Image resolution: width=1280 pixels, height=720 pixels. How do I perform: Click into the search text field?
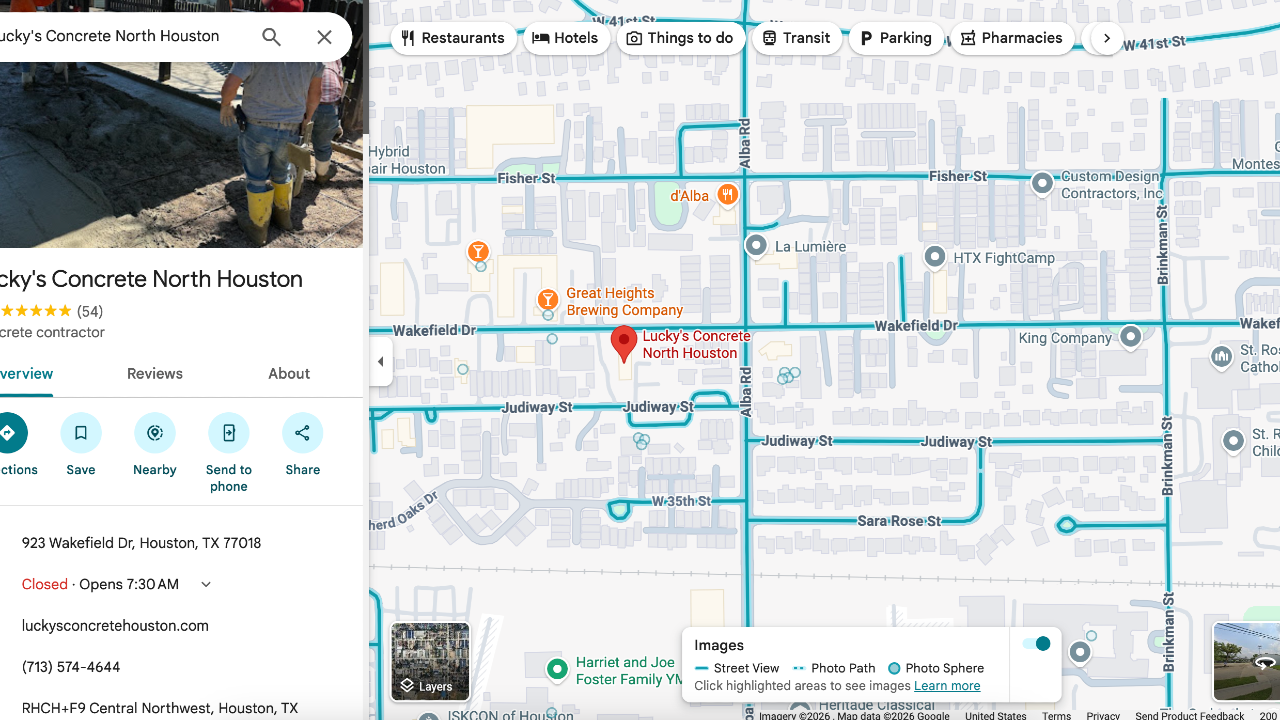click(x=120, y=36)
